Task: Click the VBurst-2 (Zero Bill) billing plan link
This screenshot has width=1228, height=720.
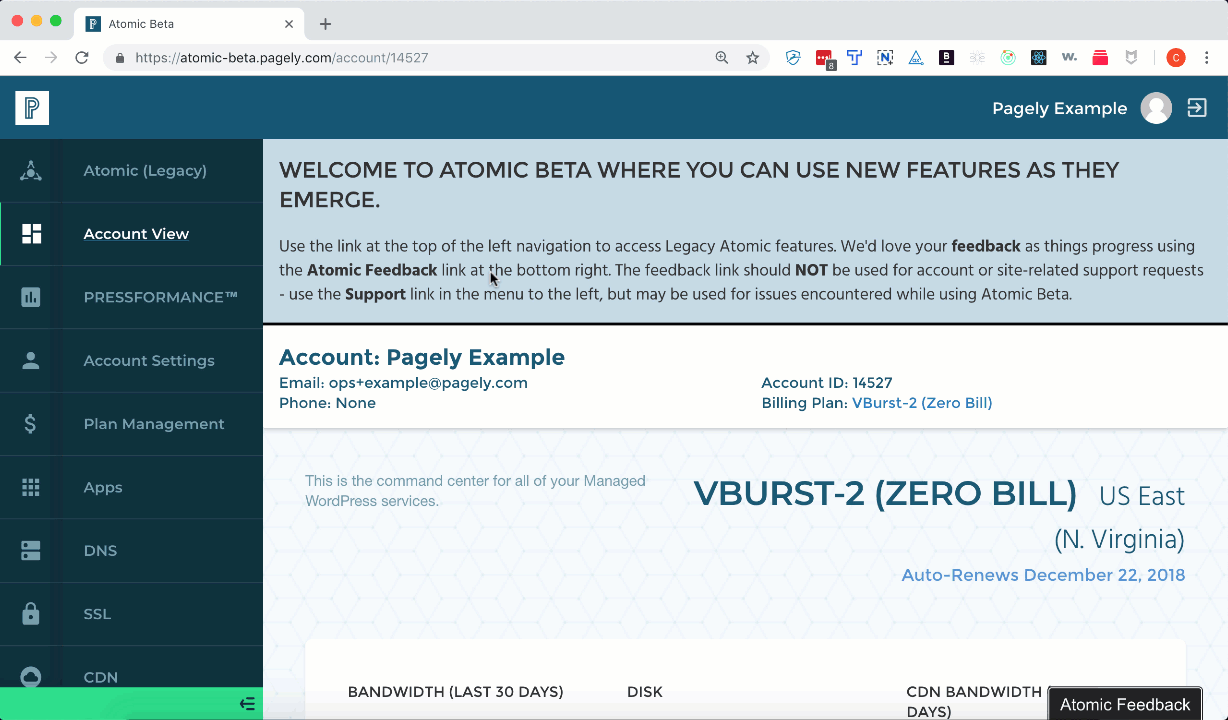Action: tap(922, 403)
